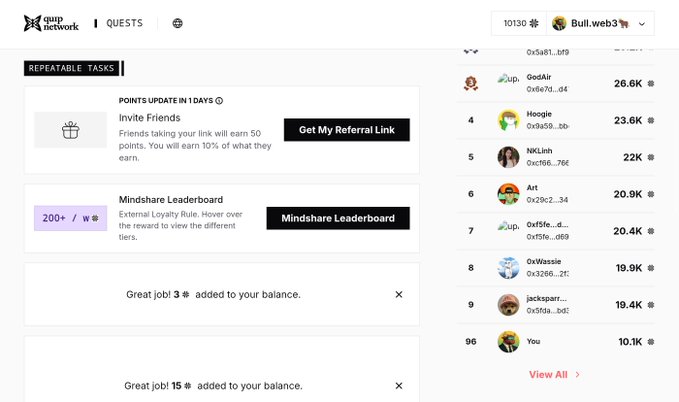679x402 pixels.
Task: Click the You leaderboard row name
Action: pyautogui.click(x=533, y=341)
